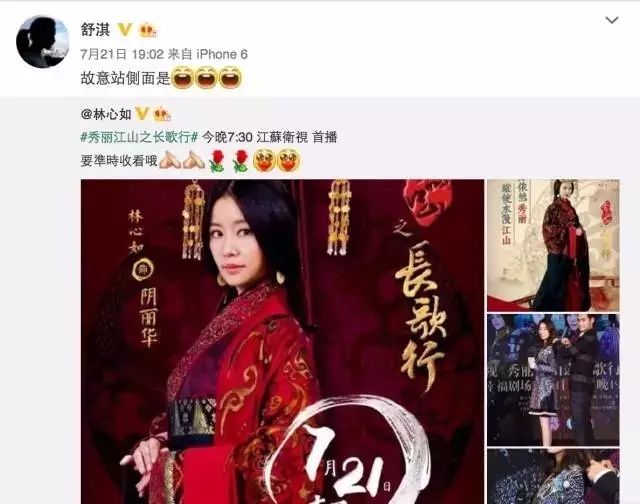Open 舒淇's profile avatar

(42, 42)
